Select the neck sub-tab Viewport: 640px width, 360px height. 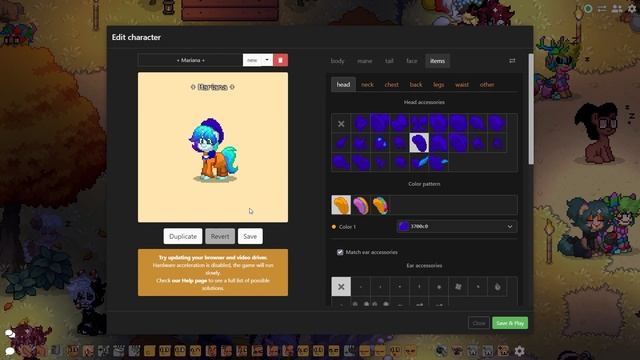[x=367, y=84]
